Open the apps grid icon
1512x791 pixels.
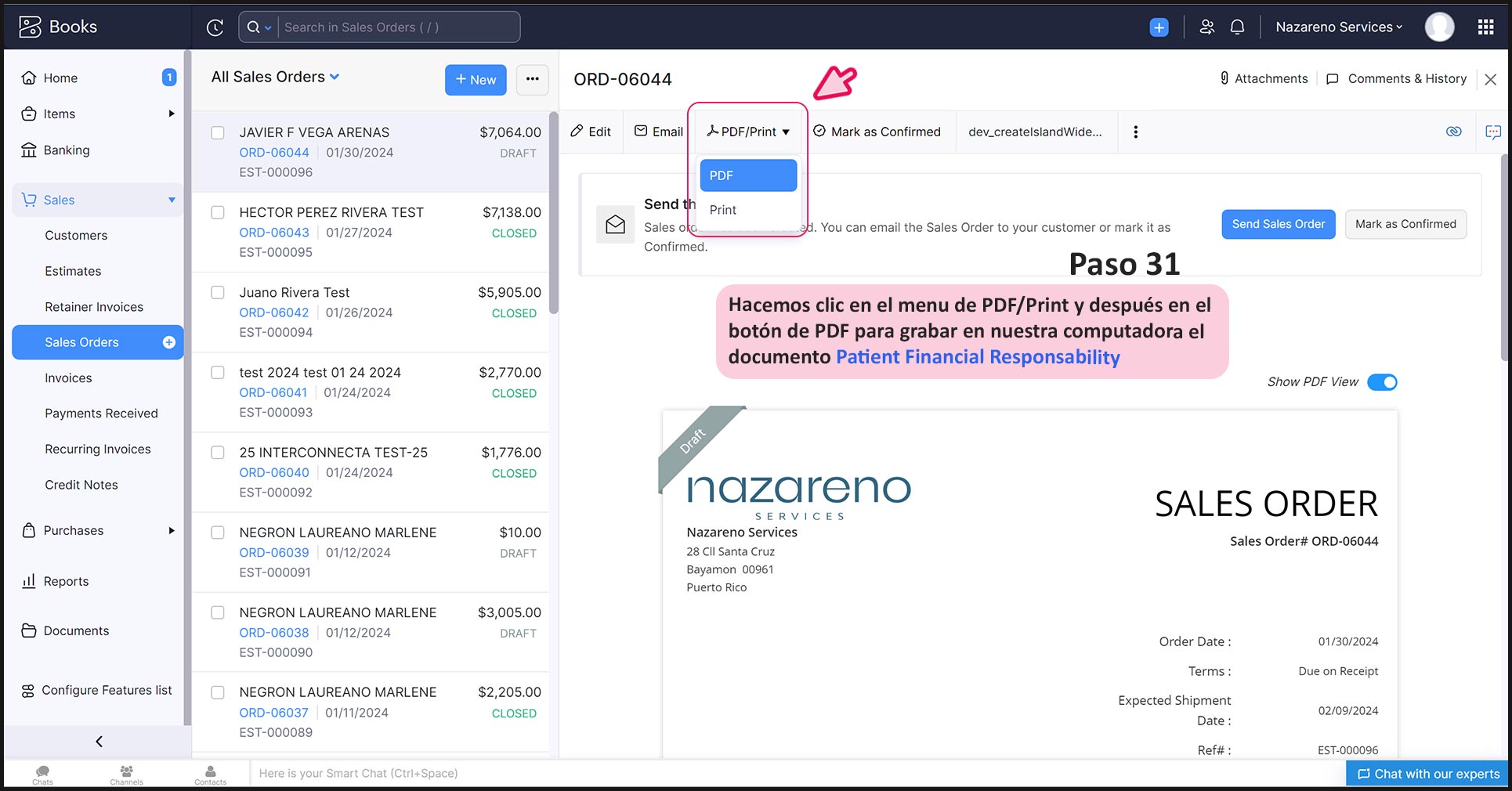pyautogui.click(x=1485, y=27)
